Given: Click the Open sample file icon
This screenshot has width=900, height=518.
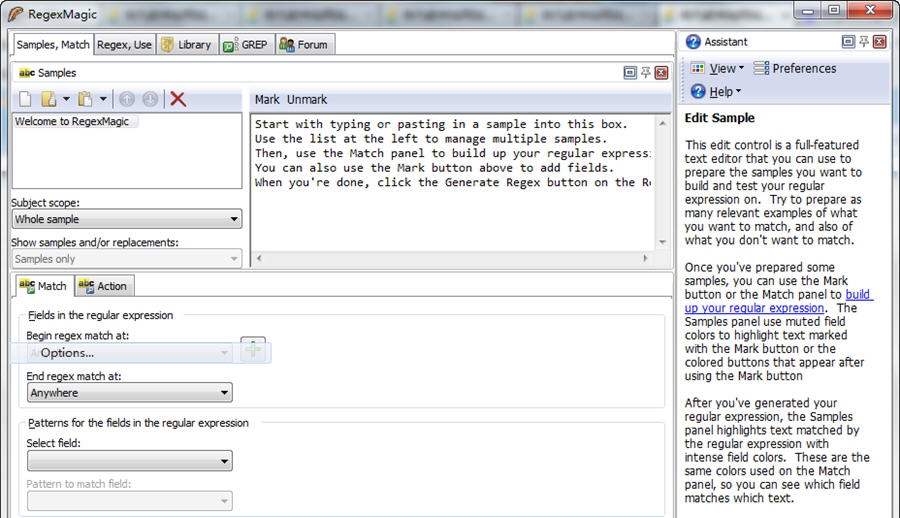Looking at the screenshot, I should (48, 99).
